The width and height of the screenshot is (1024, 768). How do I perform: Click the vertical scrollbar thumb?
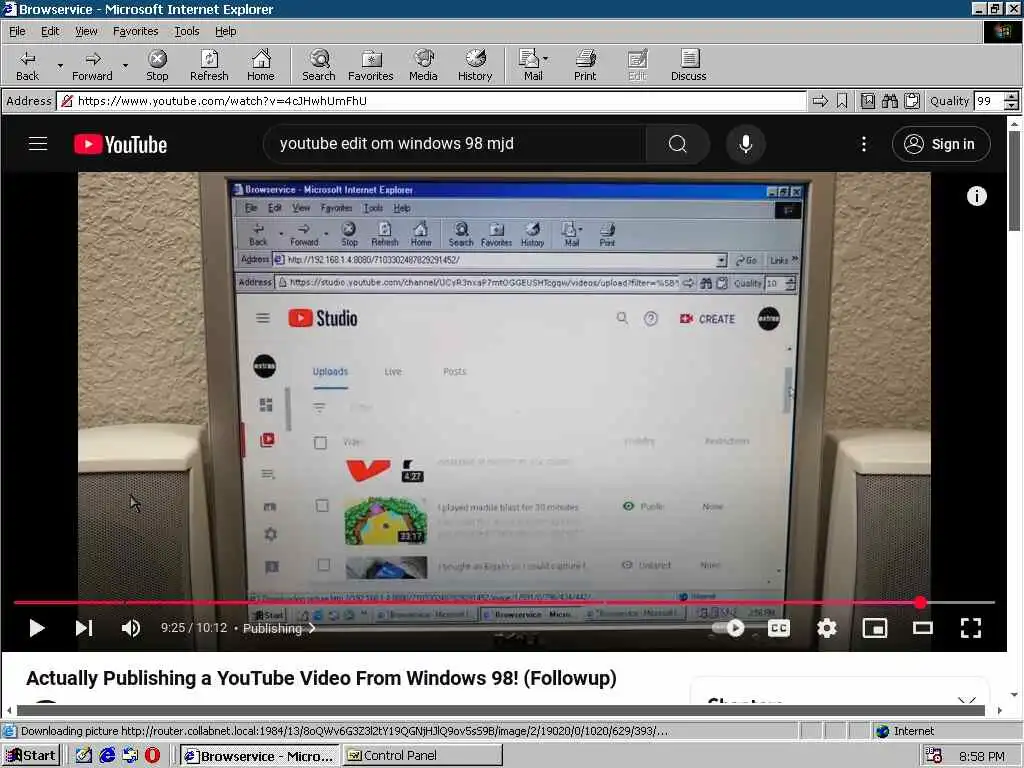coord(1014,180)
